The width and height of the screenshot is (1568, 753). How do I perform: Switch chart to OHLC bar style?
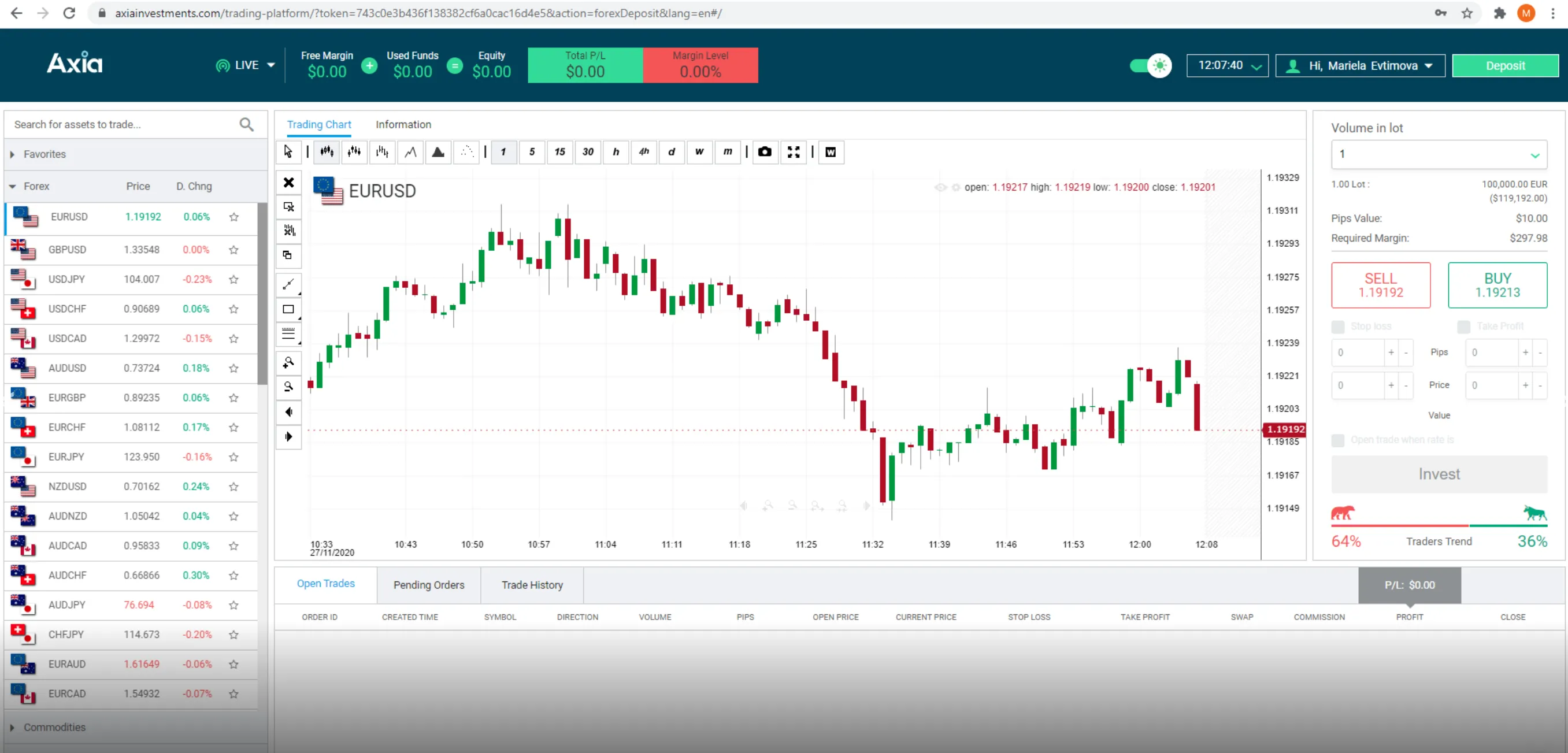pyautogui.click(x=382, y=151)
